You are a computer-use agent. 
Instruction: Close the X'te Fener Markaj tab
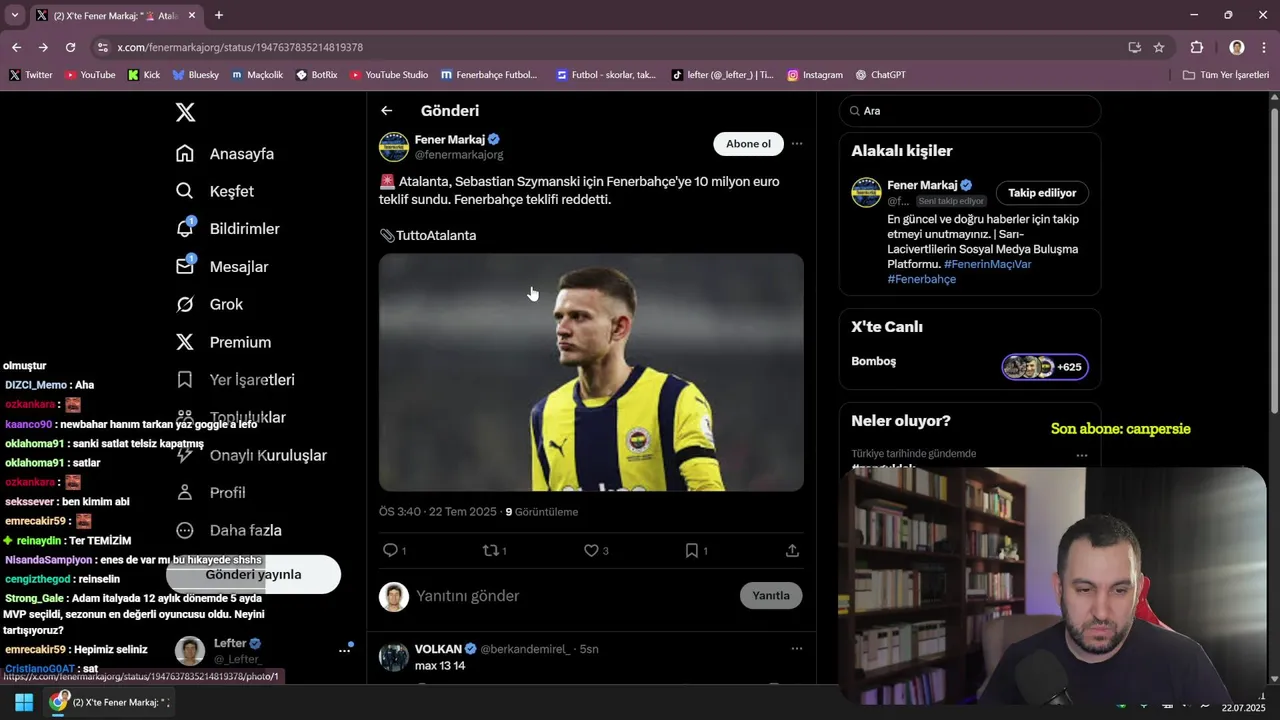click(193, 15)
